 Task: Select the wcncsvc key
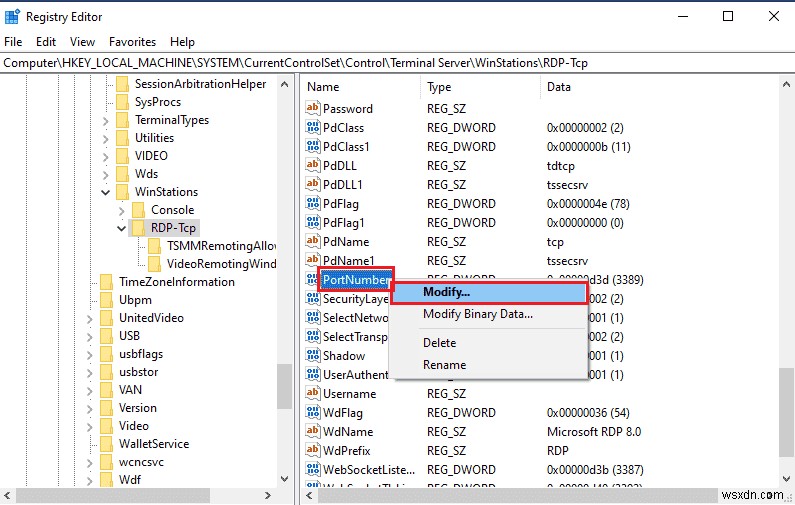pyautogui.click(x=141, y=462)
